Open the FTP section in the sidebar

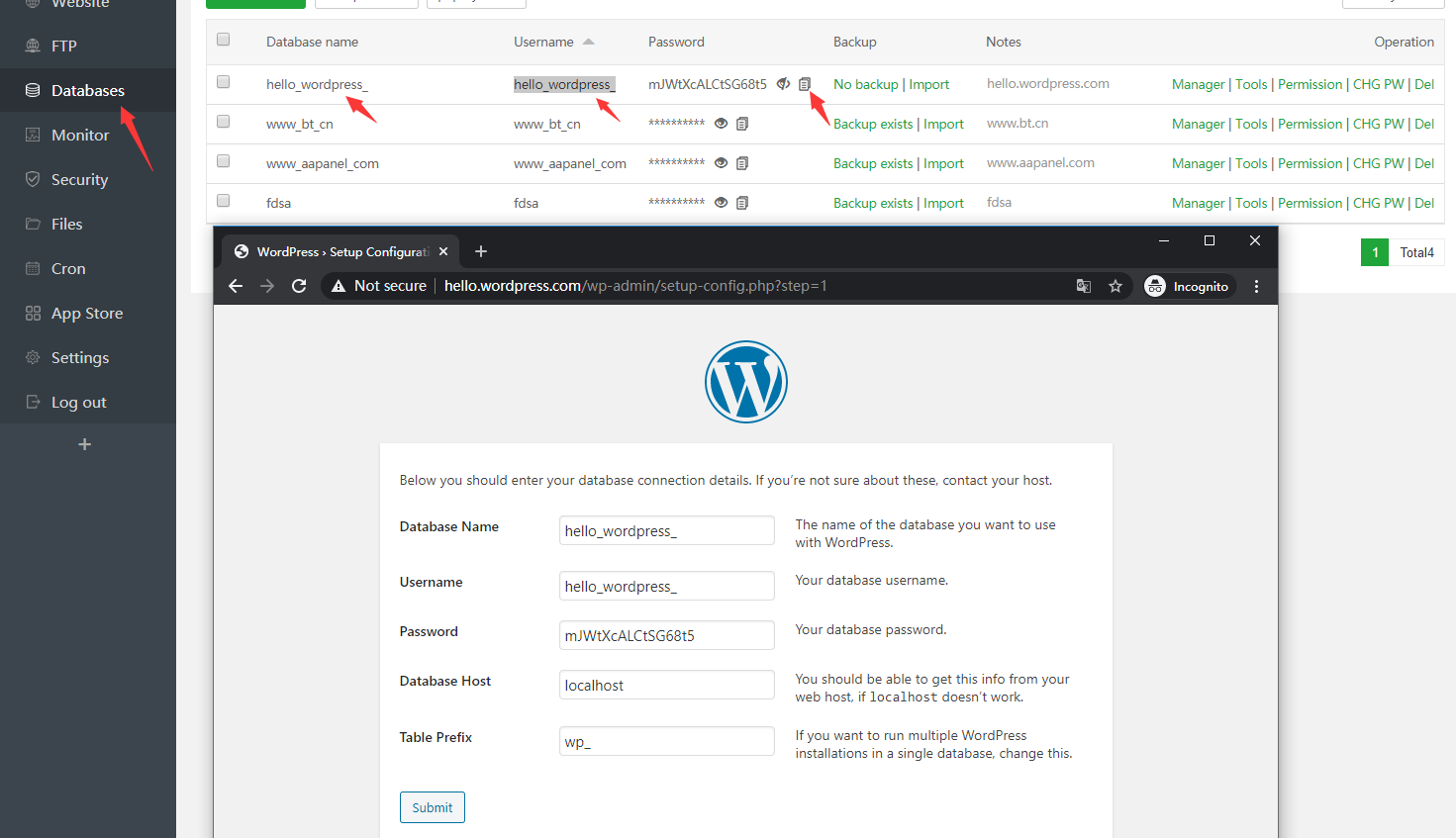(63, 45)
